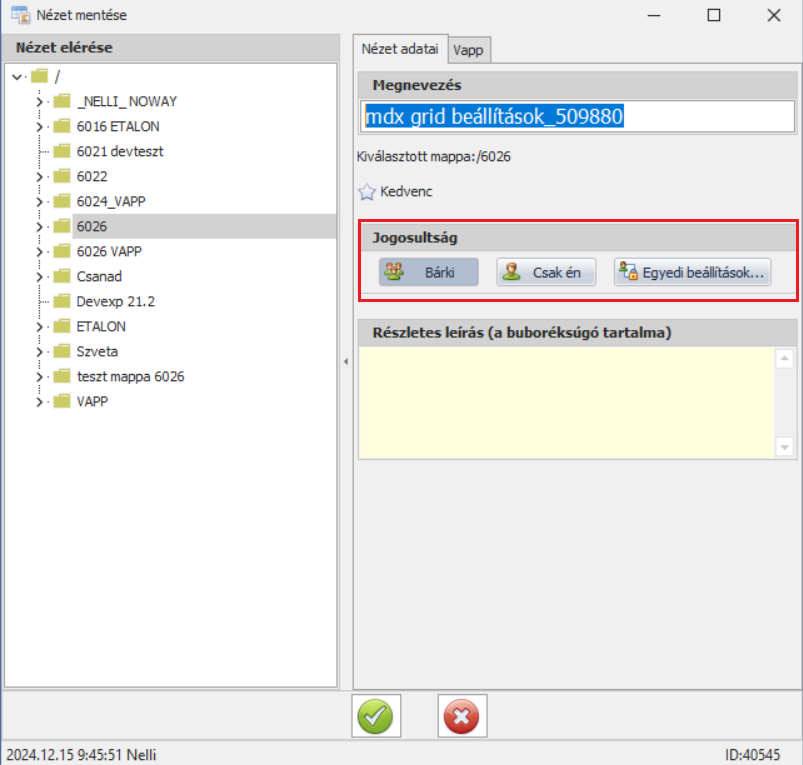Select the Bárki permission option

coord(428,272)
